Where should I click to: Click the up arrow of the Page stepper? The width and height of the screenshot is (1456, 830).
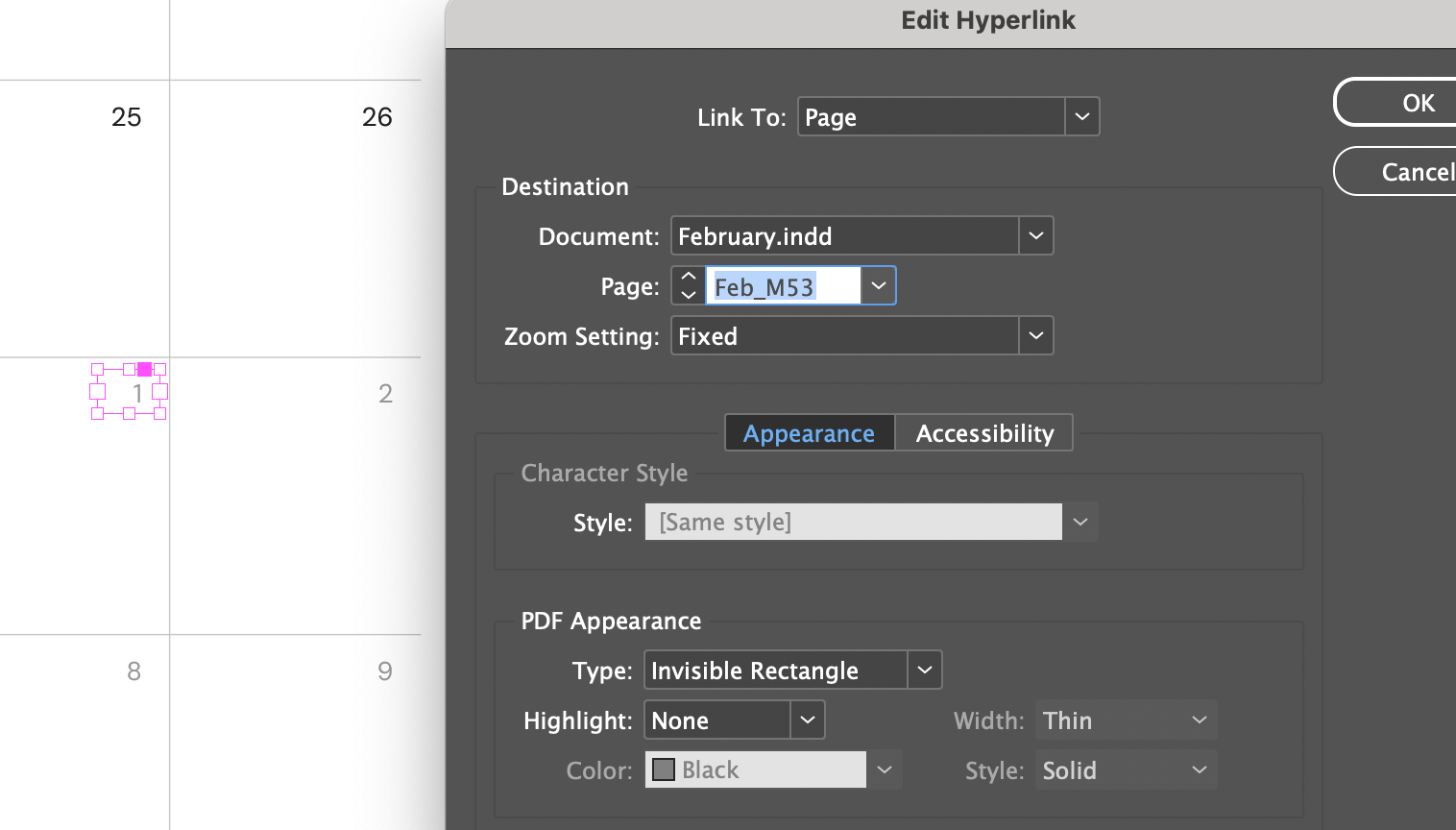[x=688, y=277]
